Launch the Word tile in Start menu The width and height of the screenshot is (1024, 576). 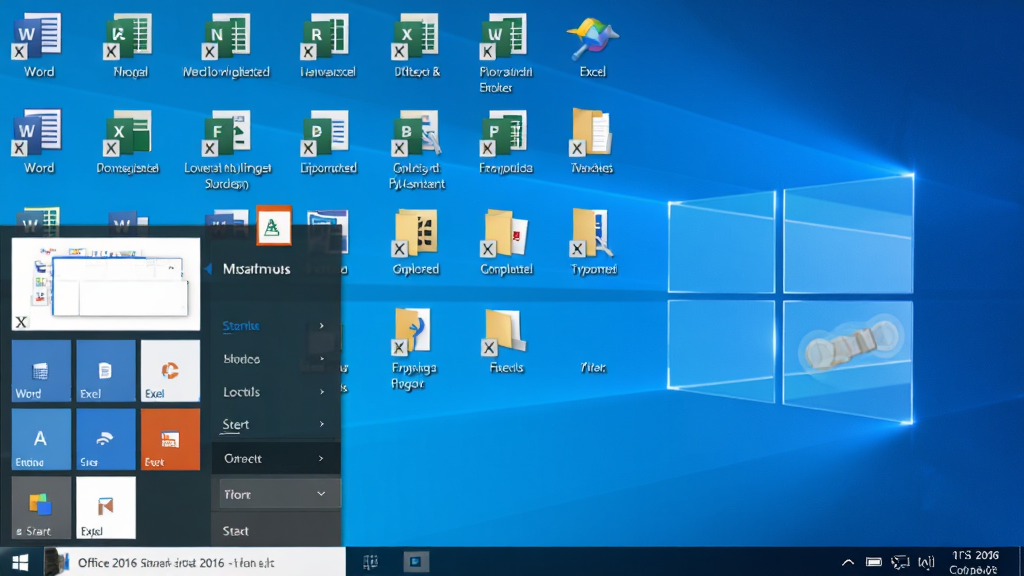click(x=41, y=370)
